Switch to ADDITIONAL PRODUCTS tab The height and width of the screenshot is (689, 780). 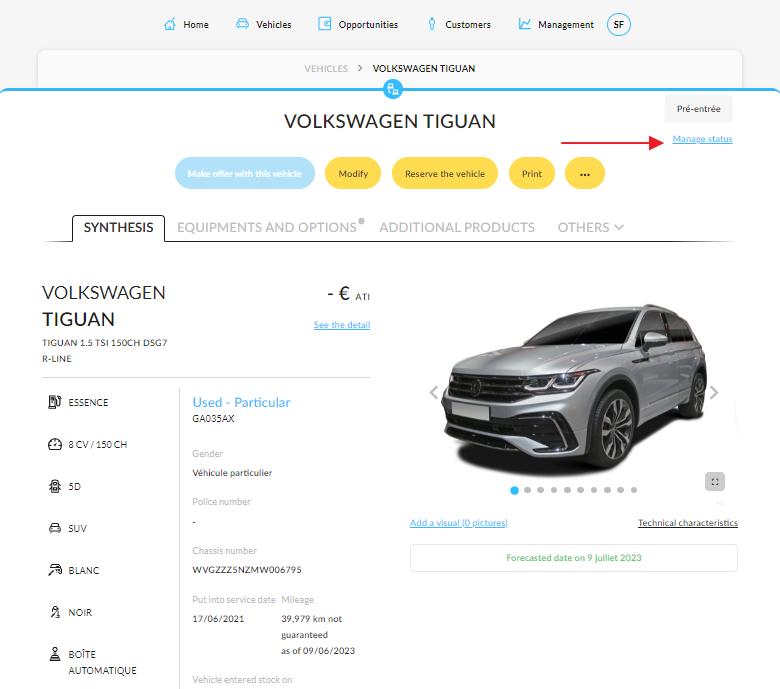click(x=457, y=227)
